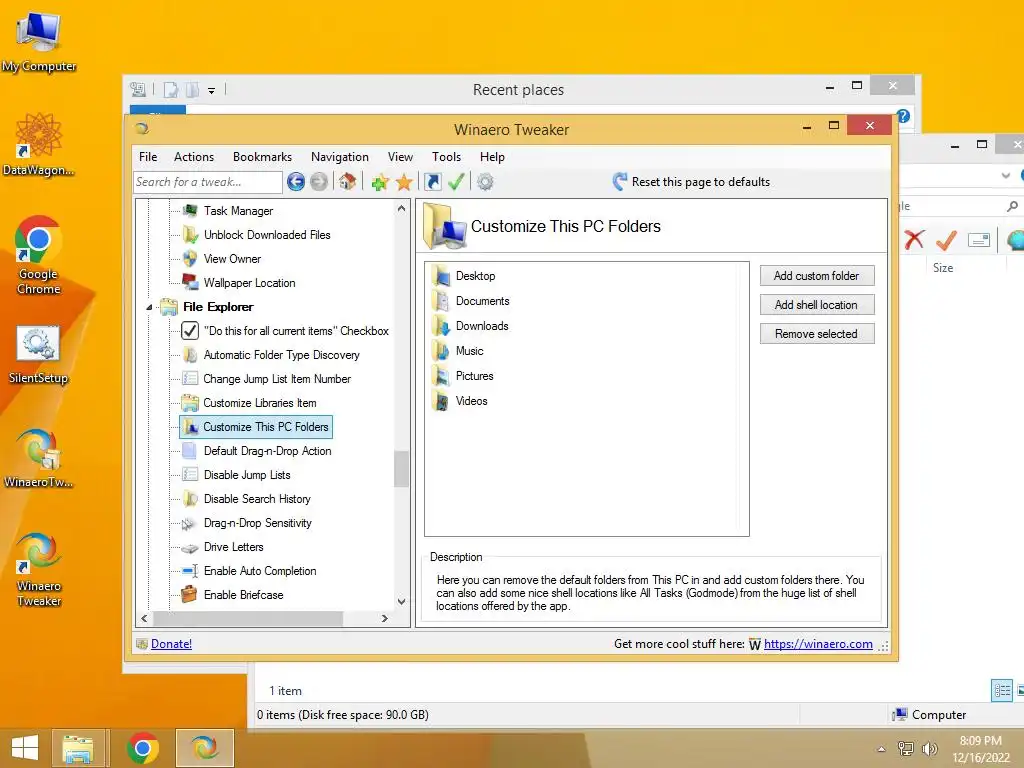This screenshot has height=768, width=1024.
Task: Click the Search for a tweak field
Action: pos(208,182)
